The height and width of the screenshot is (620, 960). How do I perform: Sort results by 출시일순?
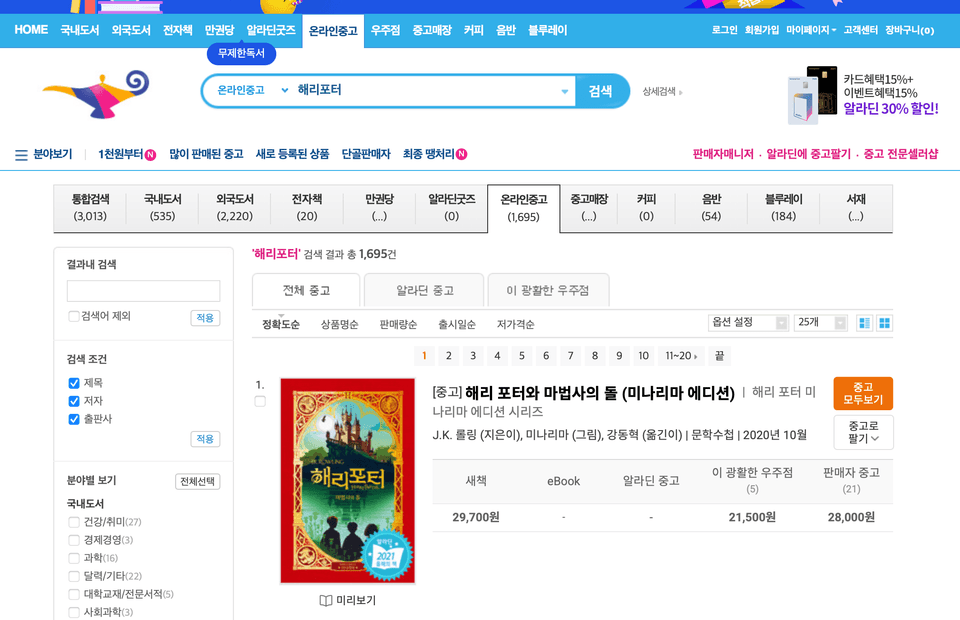[x=457, y=324]
